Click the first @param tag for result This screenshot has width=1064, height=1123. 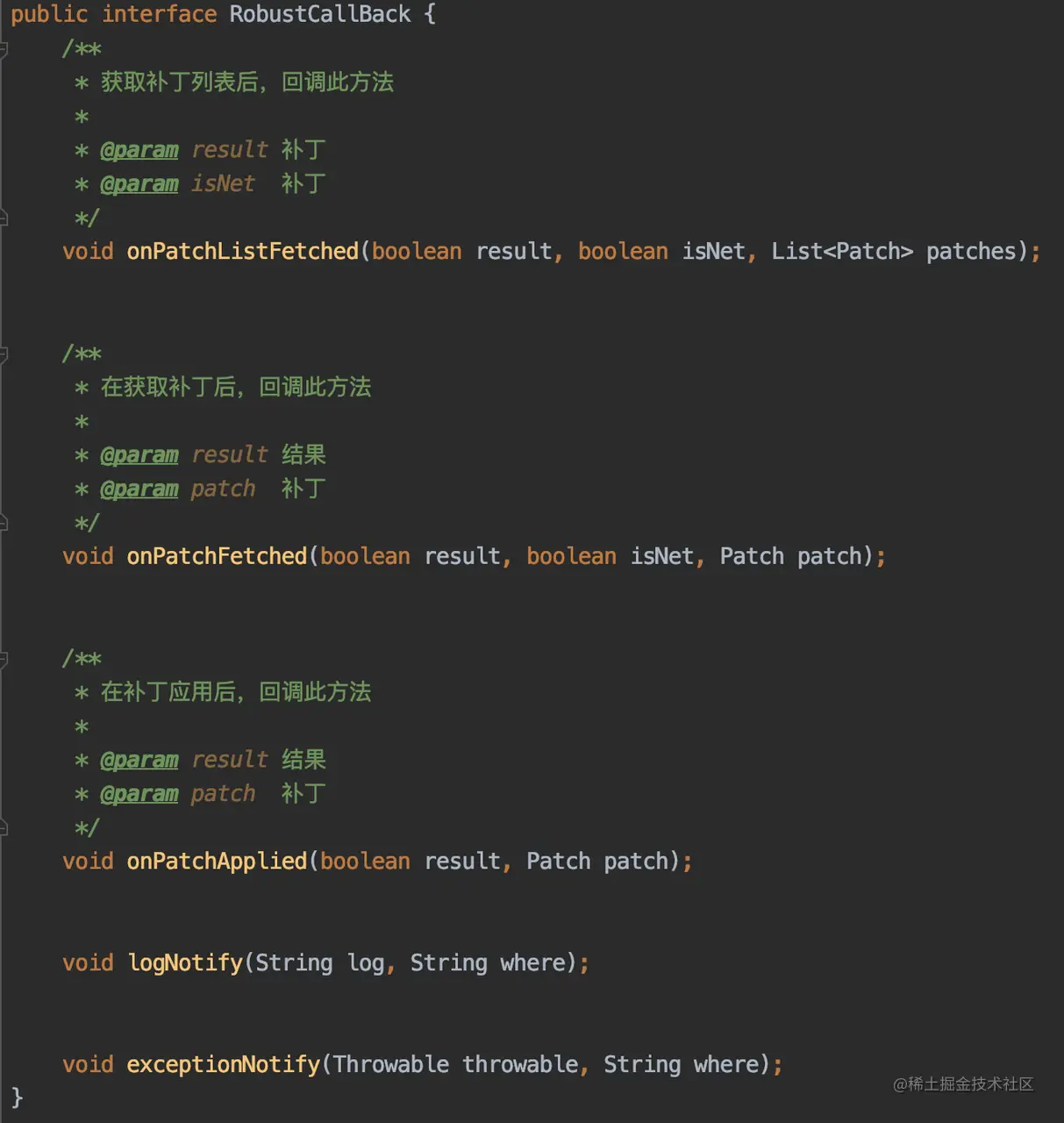click(139, 151)
